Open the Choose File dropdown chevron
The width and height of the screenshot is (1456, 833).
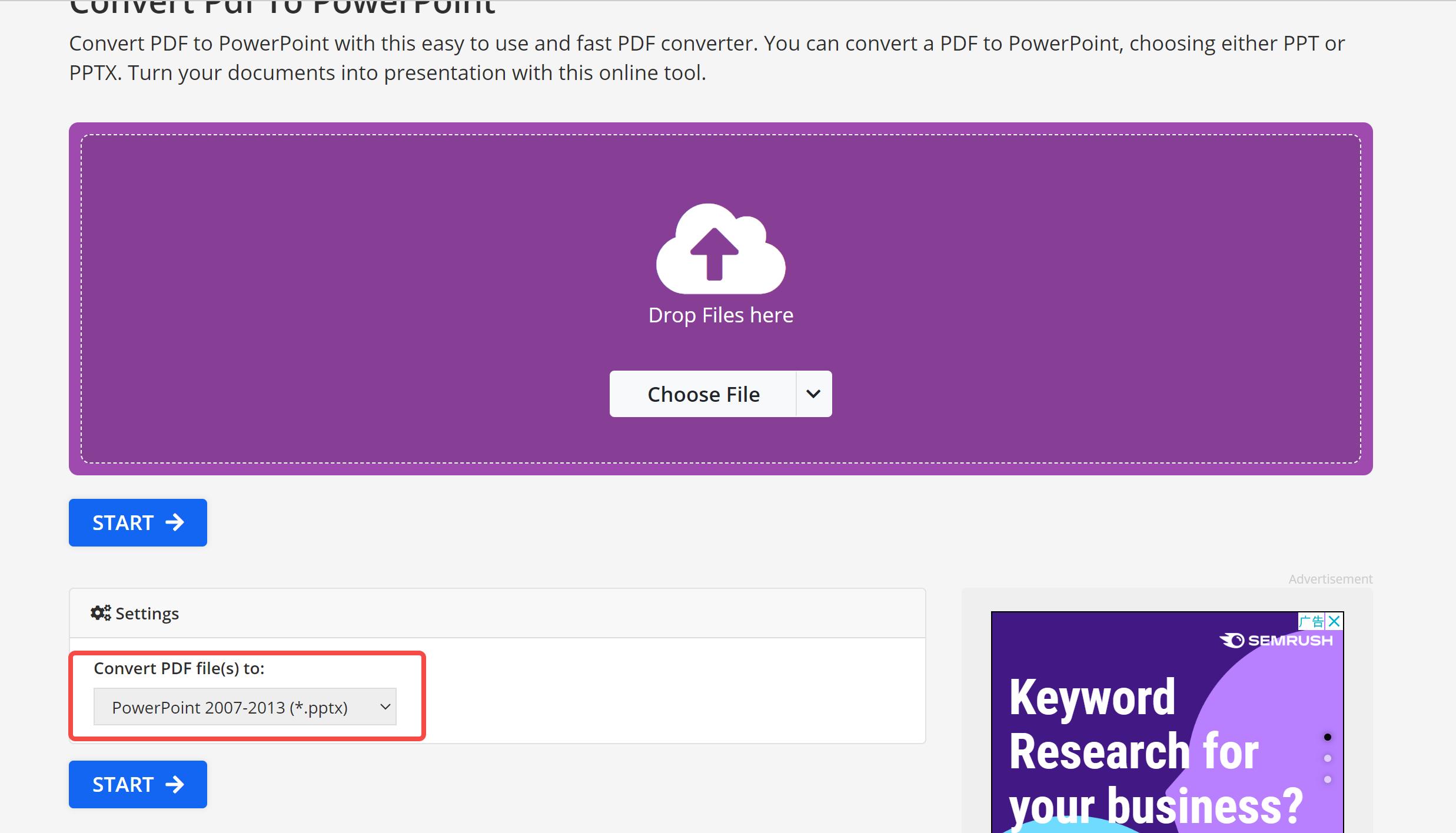[x=813, y=394]
